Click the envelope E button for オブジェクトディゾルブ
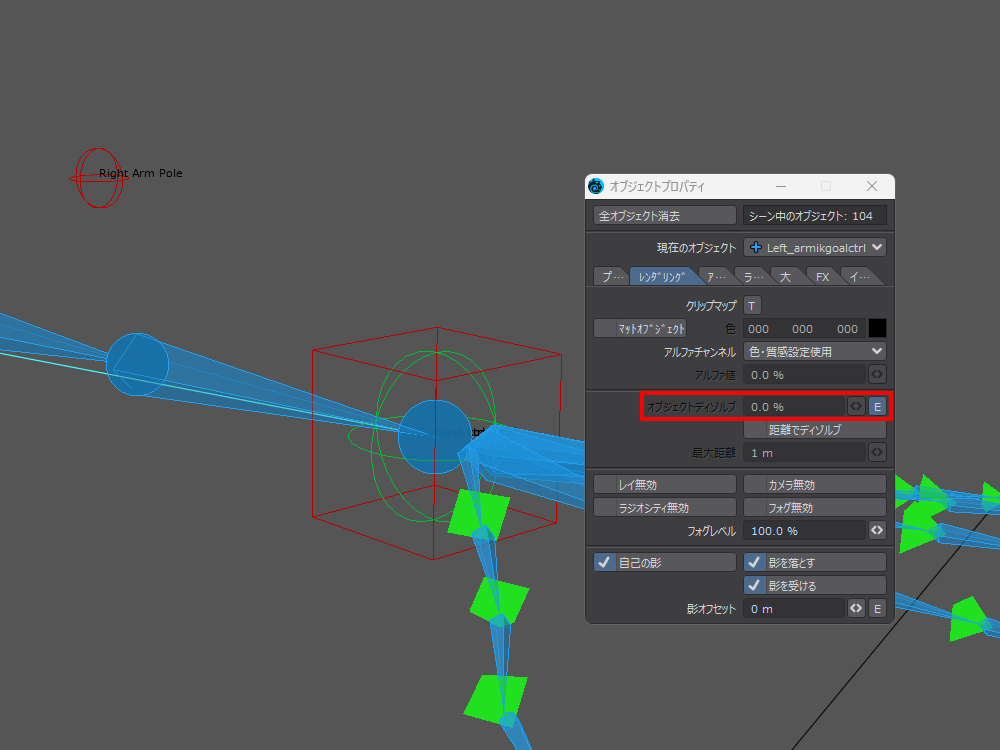 coord(877,407)
